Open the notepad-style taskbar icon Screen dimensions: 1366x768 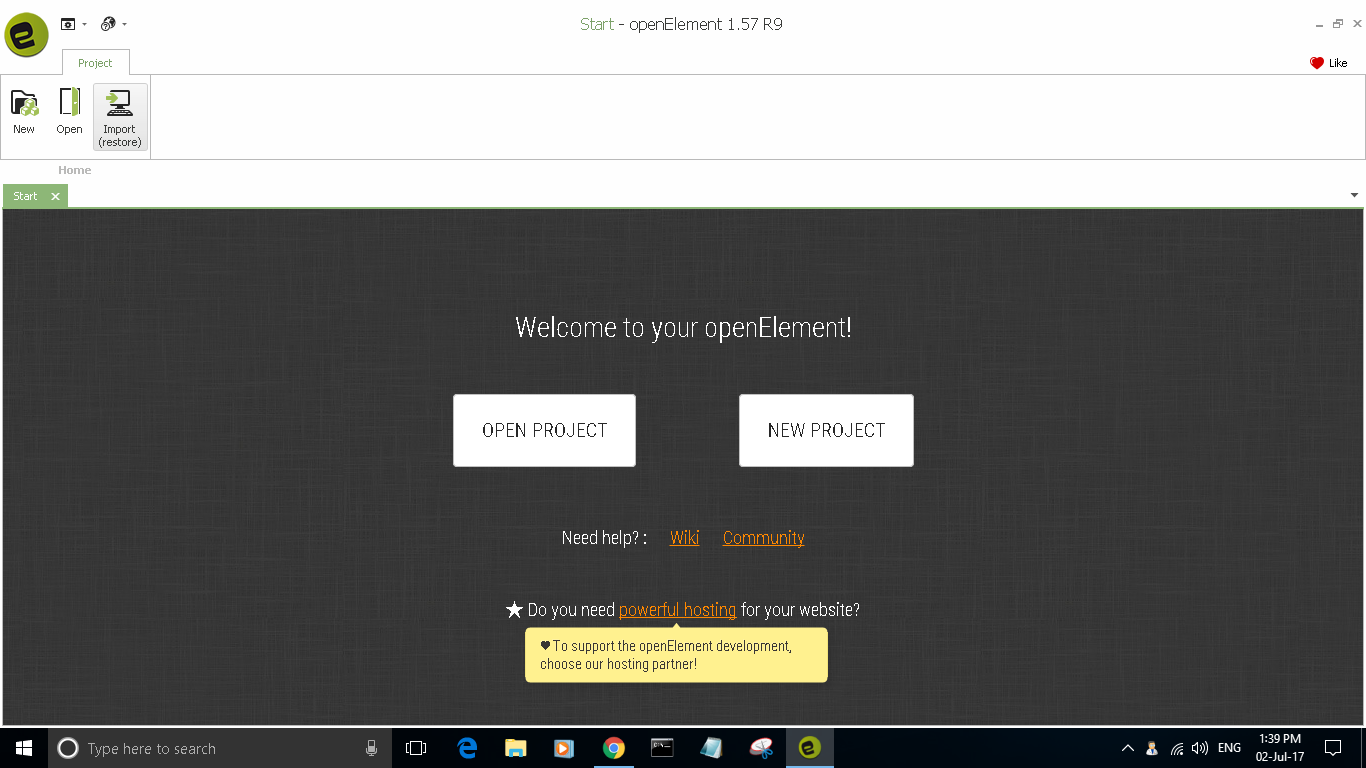tap(711, 748)
